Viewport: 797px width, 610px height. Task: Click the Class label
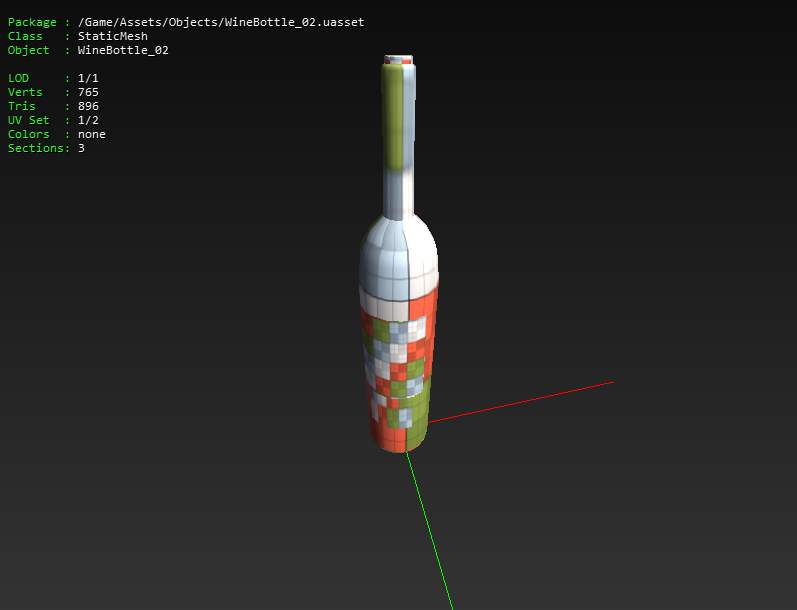coord(25,36)
